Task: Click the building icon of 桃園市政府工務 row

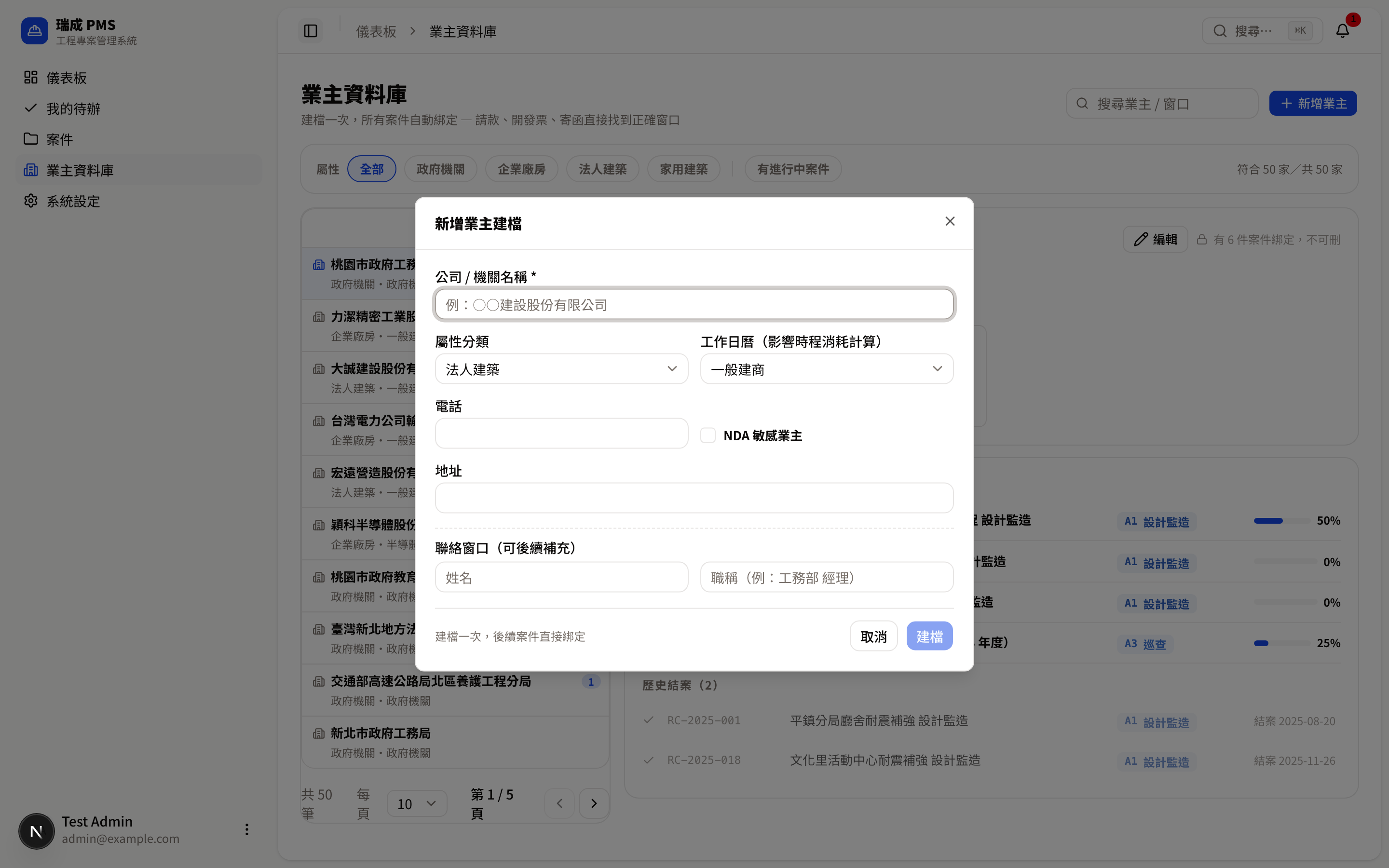Action: (319, 265)
